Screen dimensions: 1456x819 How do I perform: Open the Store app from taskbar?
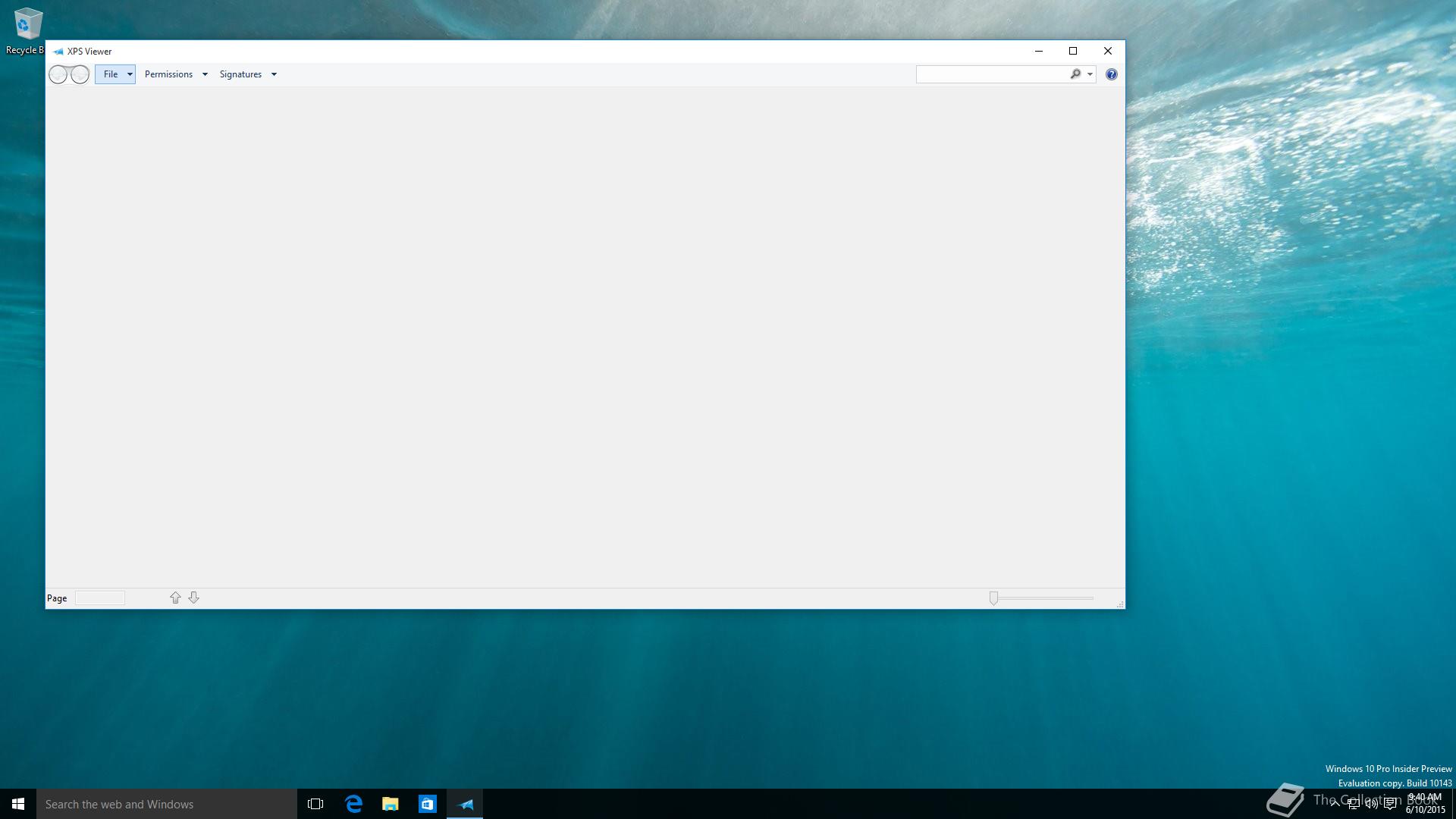click(x=428, y=804)
